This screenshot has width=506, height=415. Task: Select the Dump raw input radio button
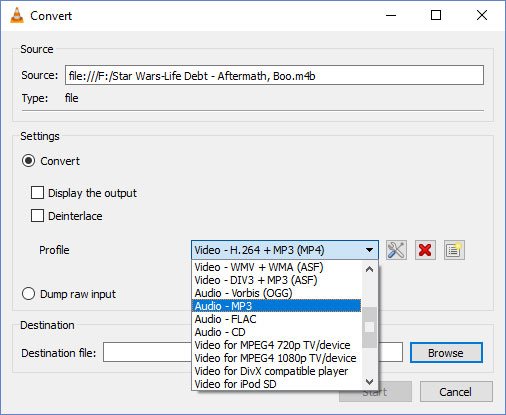(x=28, y=294)
